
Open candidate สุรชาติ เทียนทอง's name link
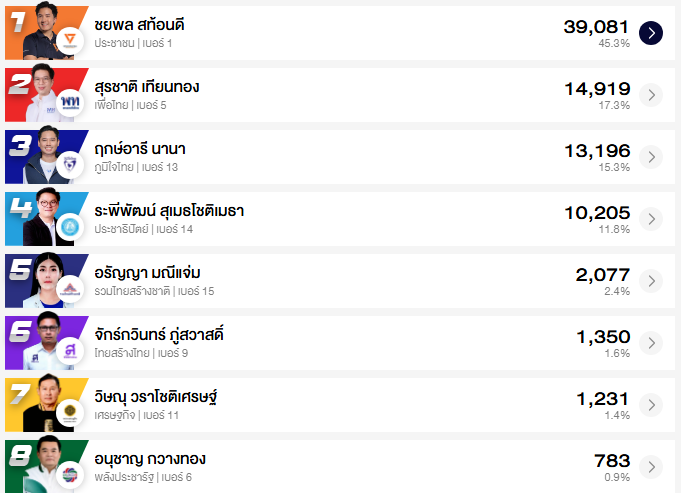[146, 86]
